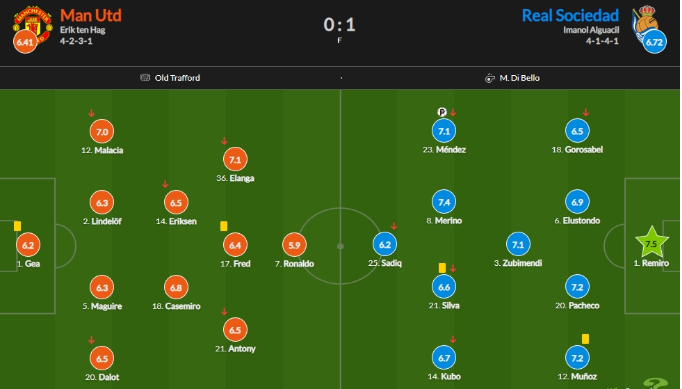Viewport: 682px width, 389px height.
Task: Click Zubimendi's player name label
Action: pyautogui.click(x=518, y=263)
